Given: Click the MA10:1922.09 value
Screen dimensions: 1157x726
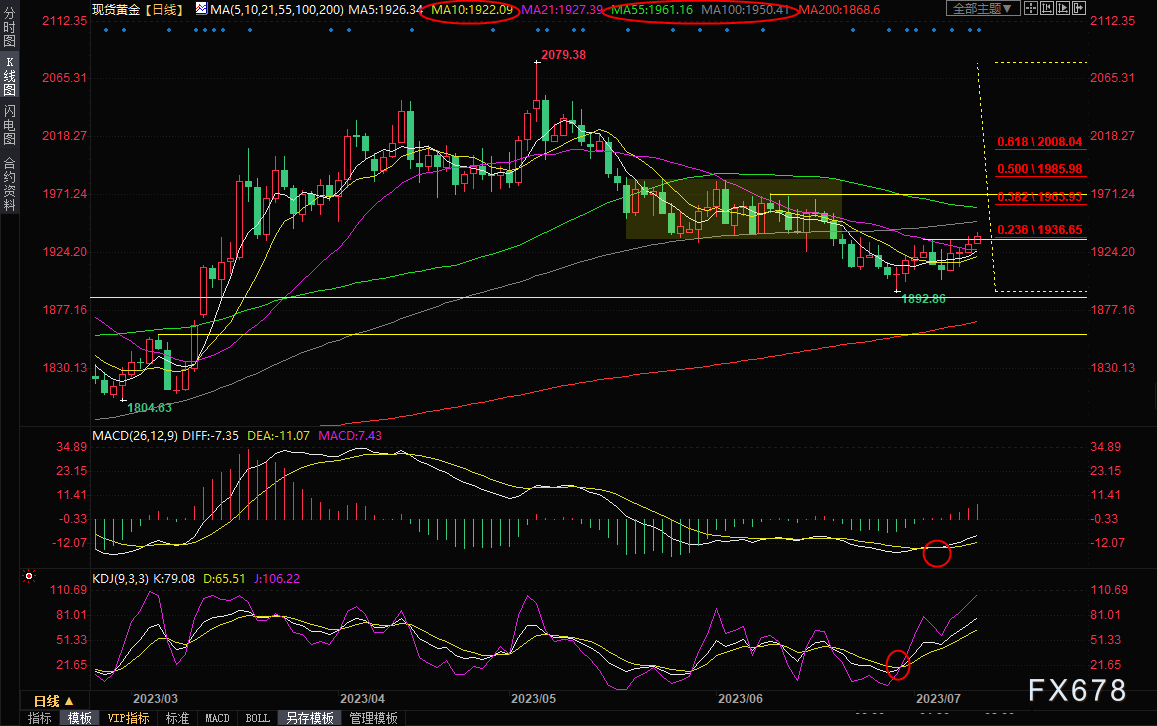Looking at the screenshot, I should click(x=472, y=10).
